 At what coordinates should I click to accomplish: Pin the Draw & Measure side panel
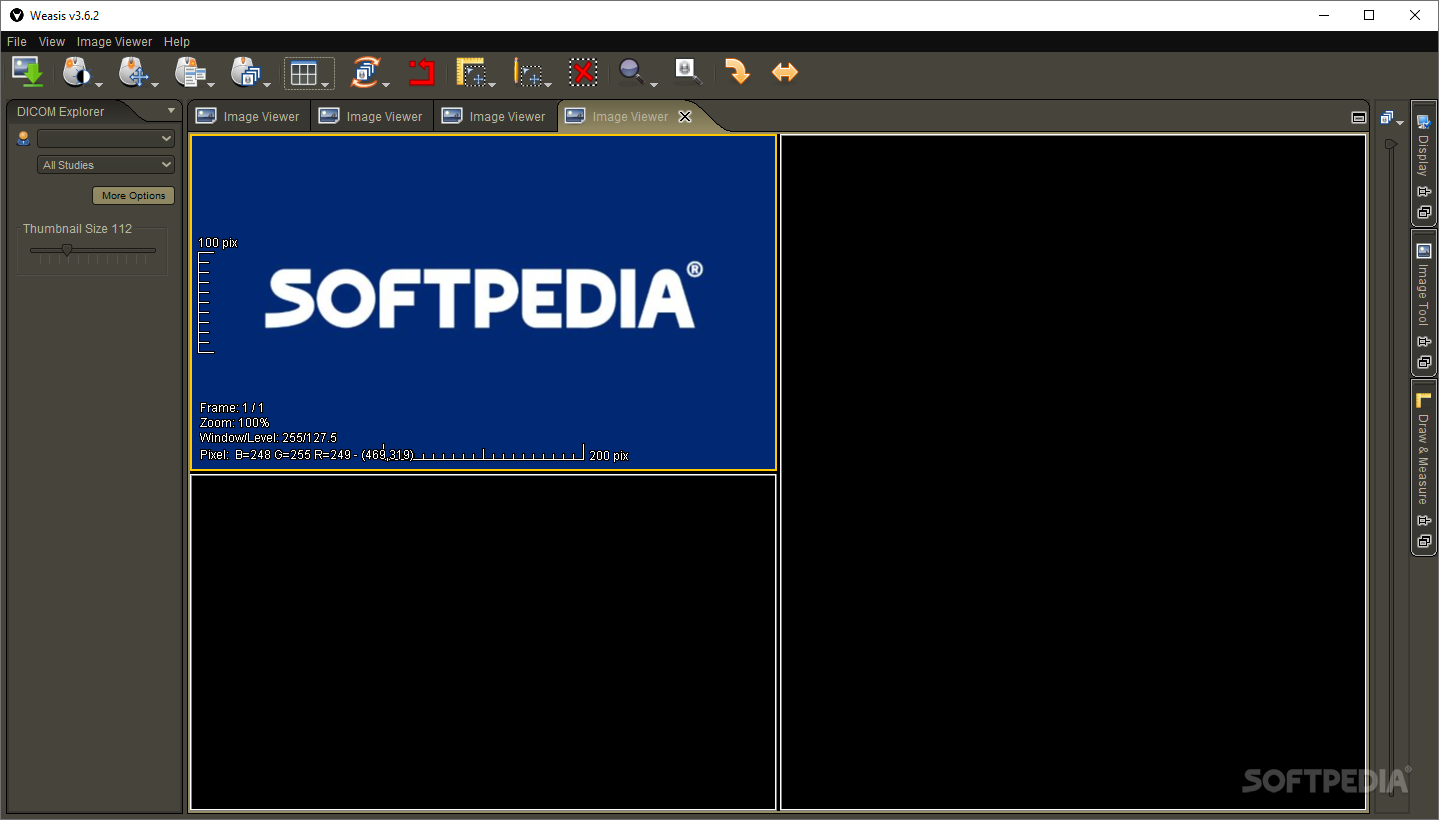click(1424, 521)
